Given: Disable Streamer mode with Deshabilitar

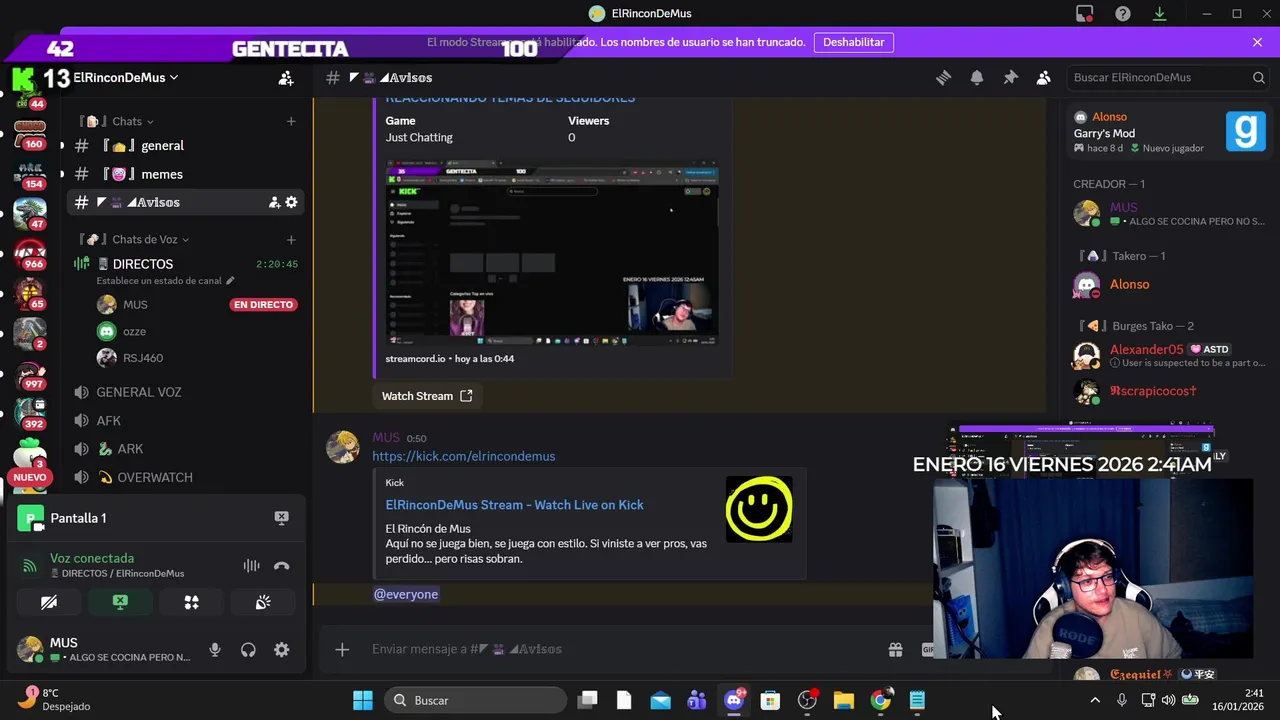Looking at the screenshot, I should pos(854,42).
